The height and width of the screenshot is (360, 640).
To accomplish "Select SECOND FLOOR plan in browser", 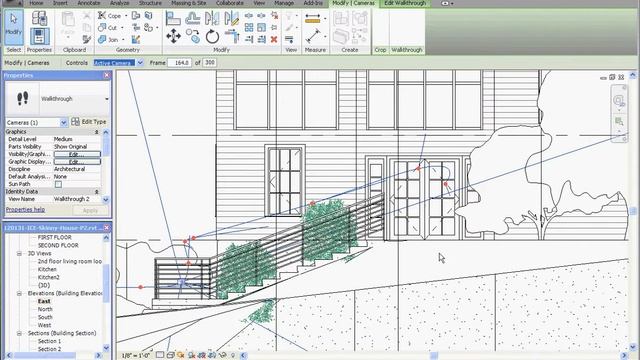I will [58, 245].
